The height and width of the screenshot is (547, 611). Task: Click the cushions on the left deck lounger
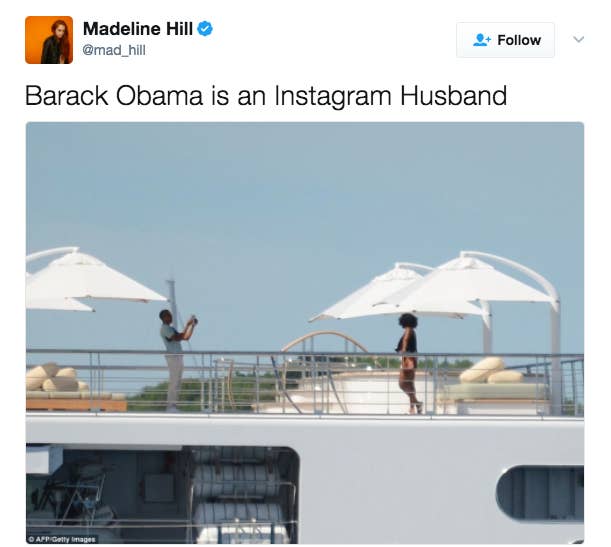pos(55,378)
